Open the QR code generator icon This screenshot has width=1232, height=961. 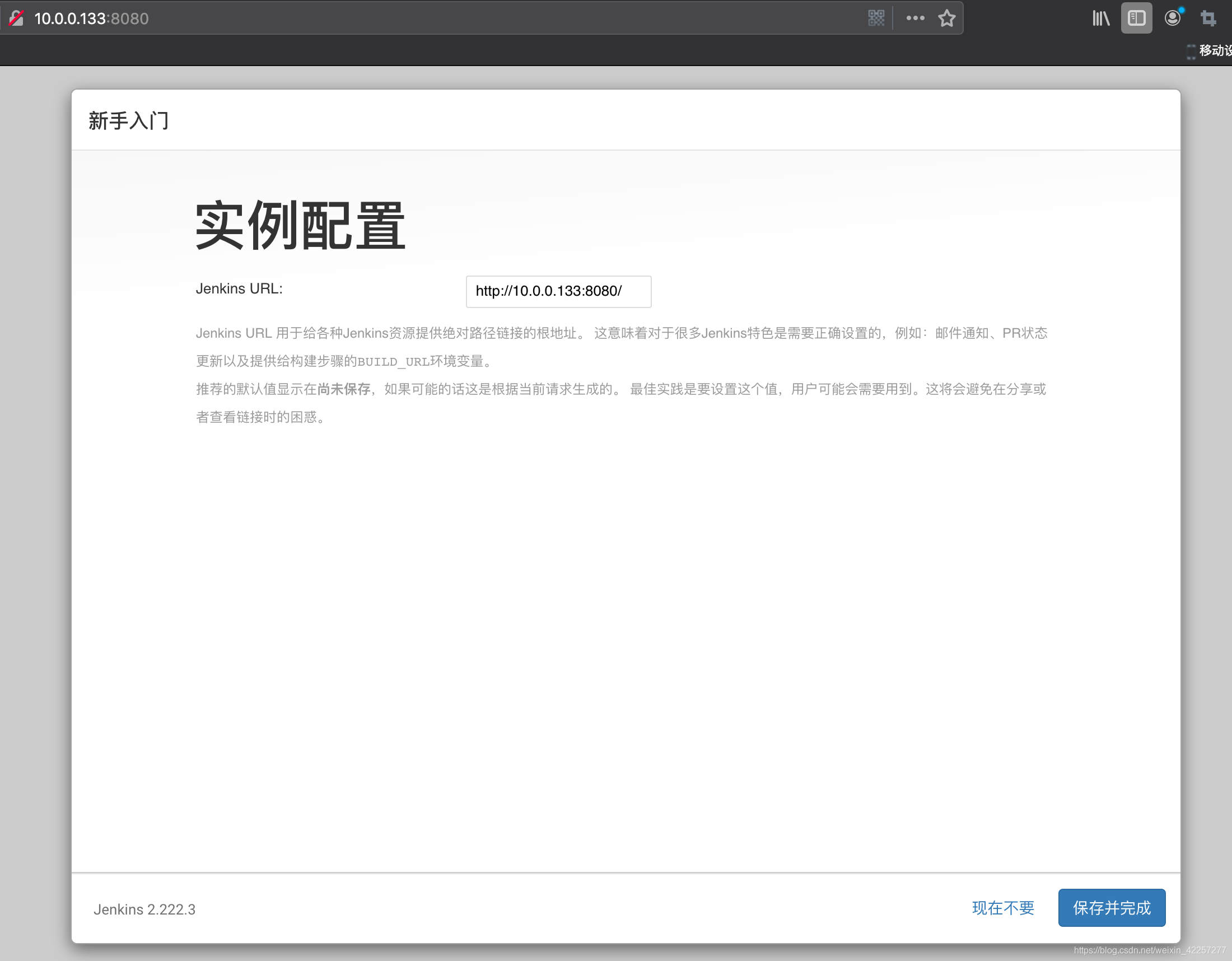875,18
